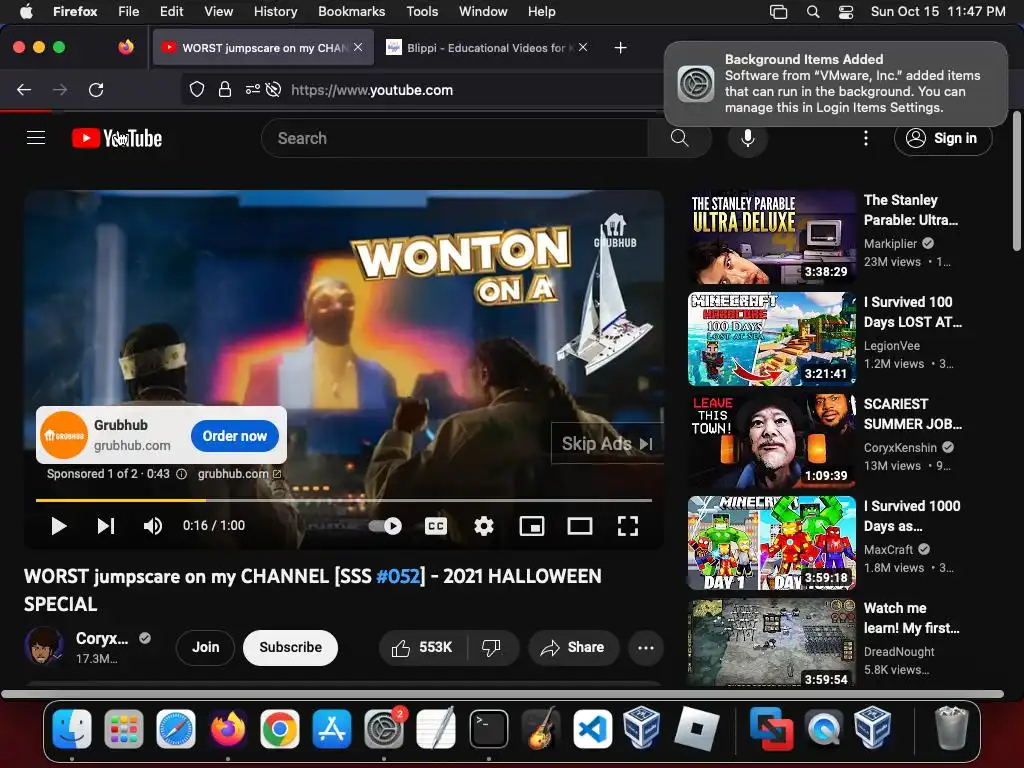Skip to the next video
Image resolution: width=1024 pixels, height=768 pixels.
click(x=106, y=526)
